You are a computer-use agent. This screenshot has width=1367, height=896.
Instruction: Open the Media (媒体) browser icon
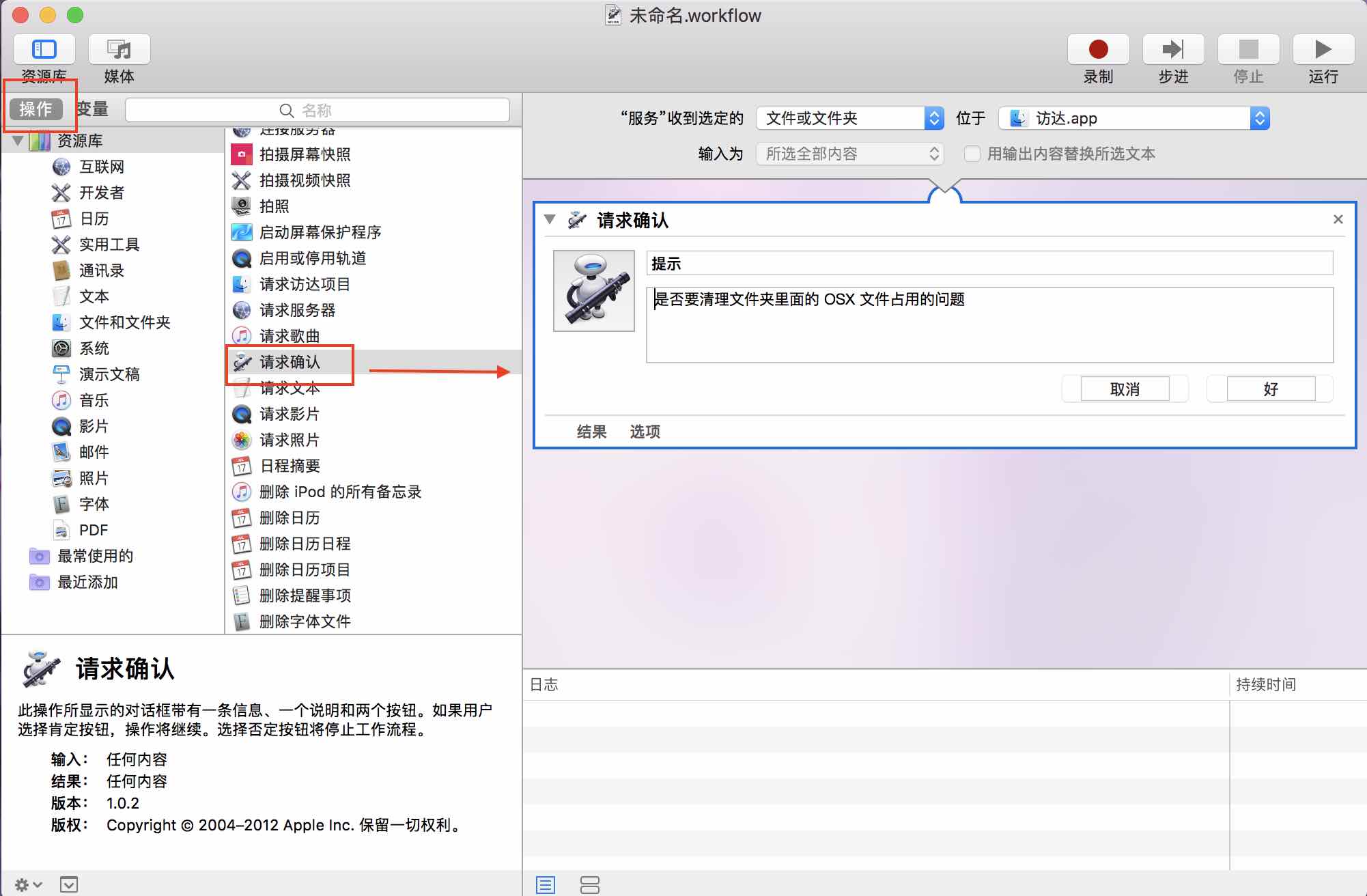pyautogui.click(x=119, y=50)
